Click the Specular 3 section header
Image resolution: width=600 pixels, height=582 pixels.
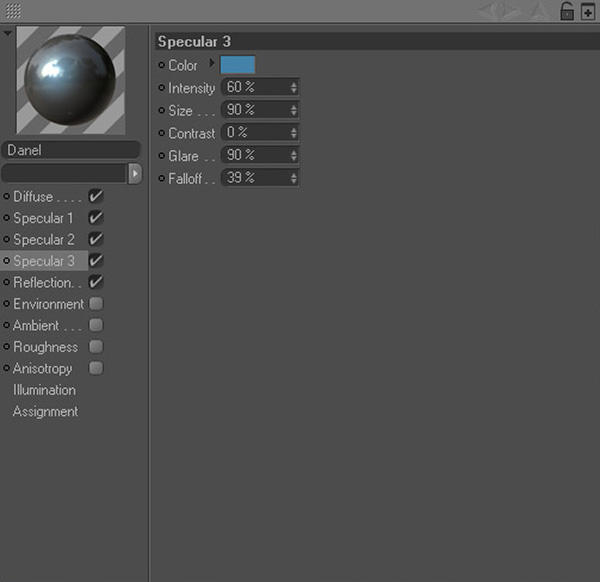pos(377,41)
